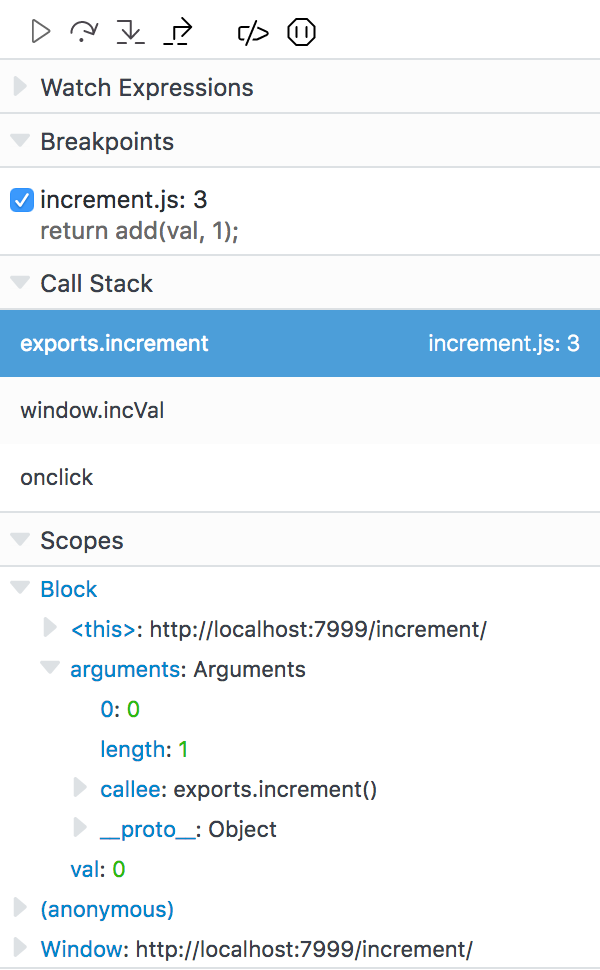Click the Step Into icon
The width and height of the screenshot is (600, 970).
[x=131, y=31]
